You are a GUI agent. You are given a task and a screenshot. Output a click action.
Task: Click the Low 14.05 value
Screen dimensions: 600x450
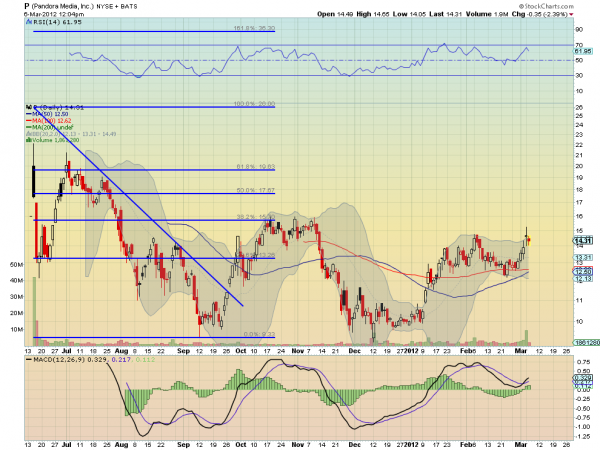coord(409,14)
